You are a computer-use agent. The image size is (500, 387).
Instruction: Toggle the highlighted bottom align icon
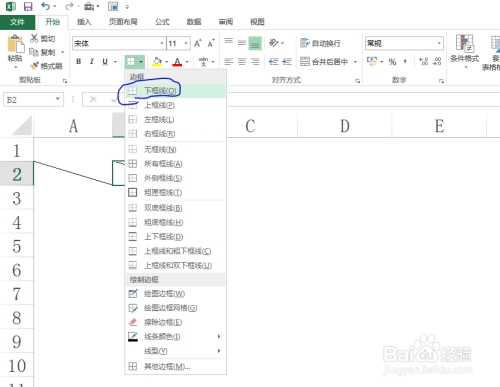coord(255,43)
